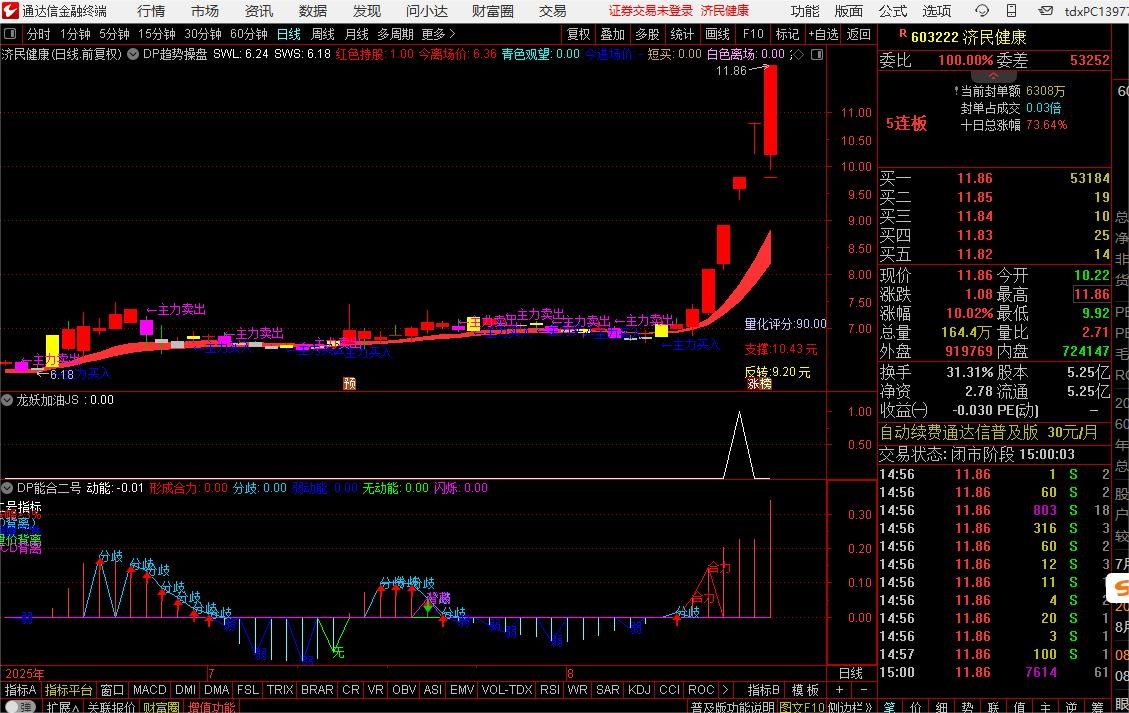
Task: Open the 更多 periods dropdown
Action: [x=438, y=34]
